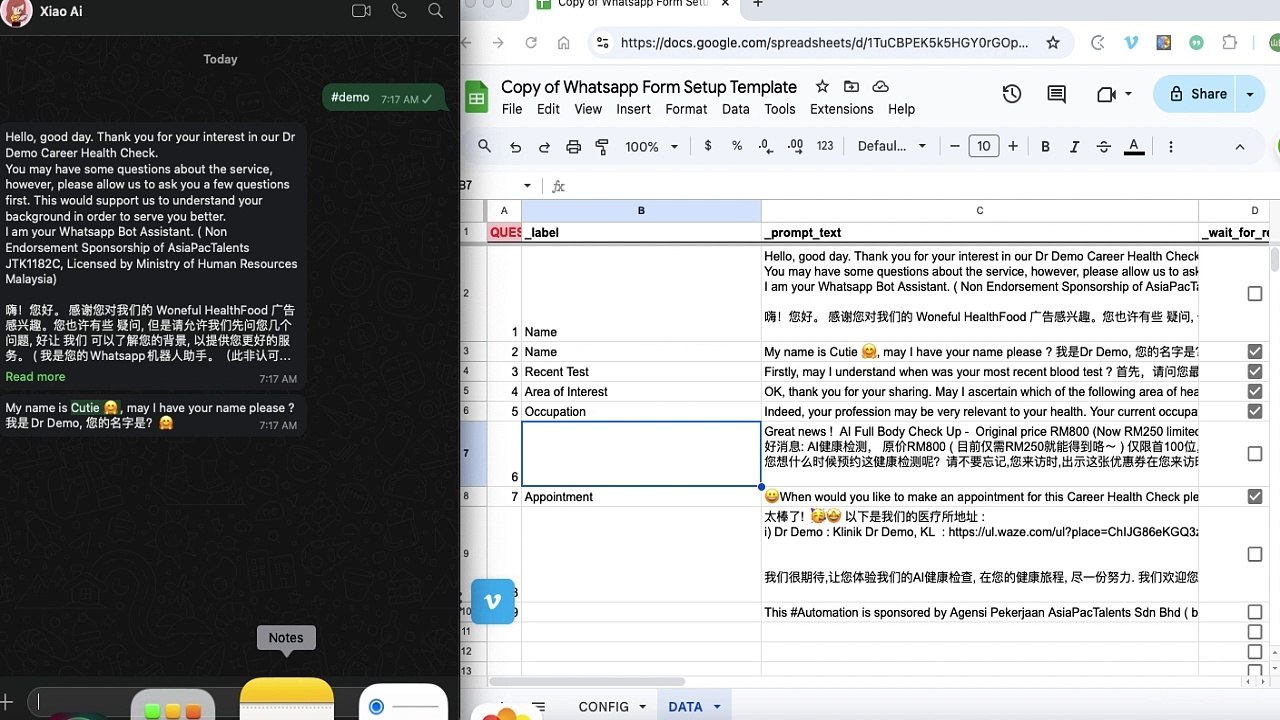Format as percent
1280x720 pixels.
click(737, 146)
